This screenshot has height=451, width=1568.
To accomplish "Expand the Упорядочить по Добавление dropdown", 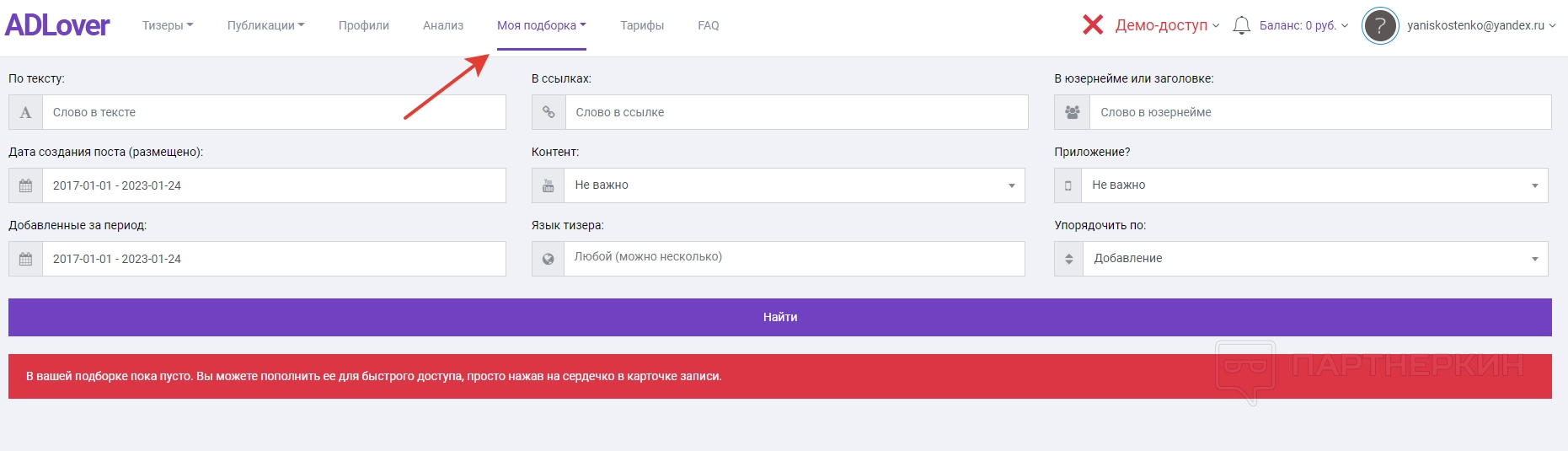I will coord(1315,259).
